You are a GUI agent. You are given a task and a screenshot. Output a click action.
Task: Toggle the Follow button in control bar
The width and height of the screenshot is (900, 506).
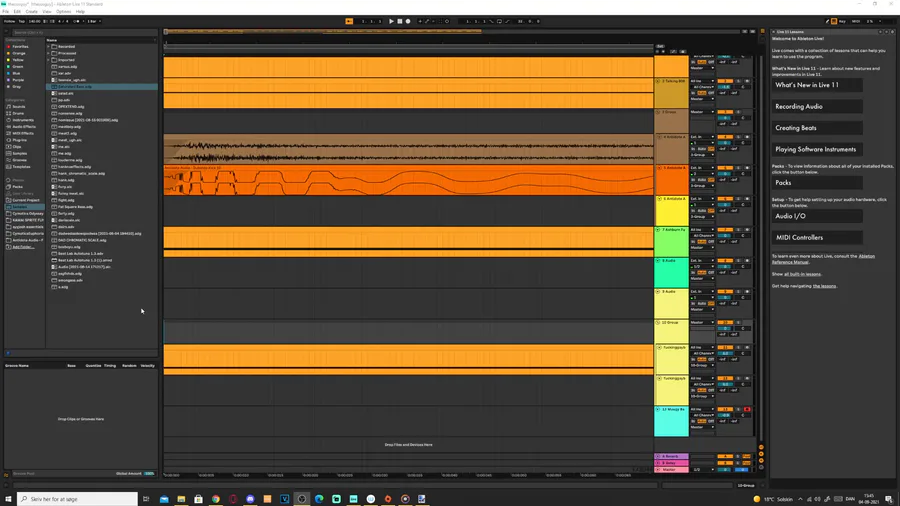9,21
